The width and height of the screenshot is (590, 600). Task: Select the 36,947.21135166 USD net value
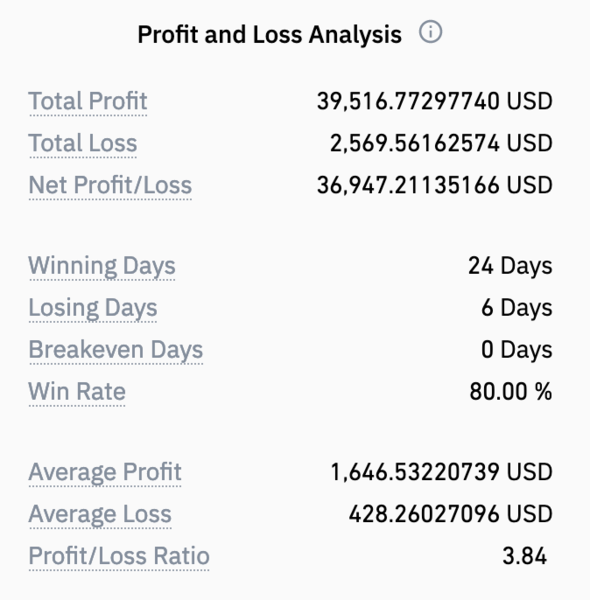pos(435,186)
